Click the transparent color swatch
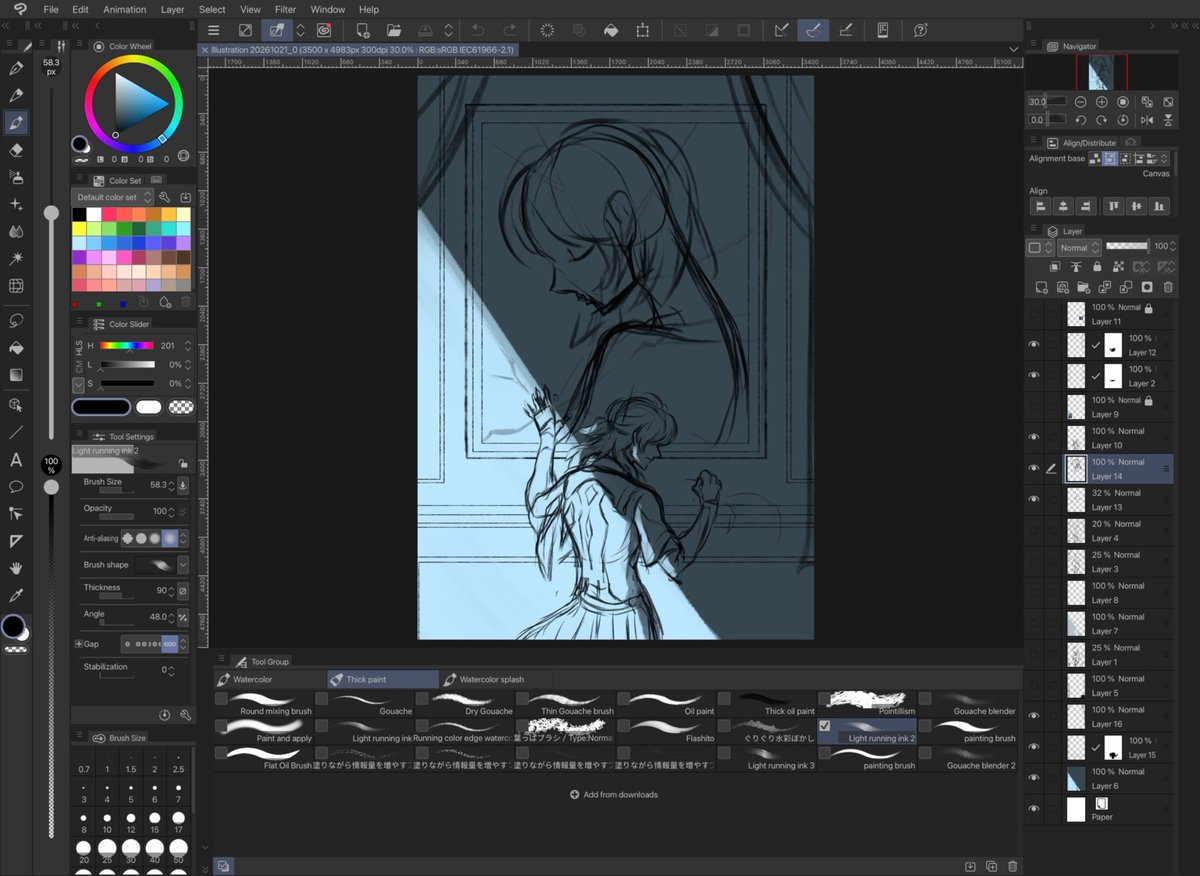This screenshot has width=1200, height=876. point(181,407)
